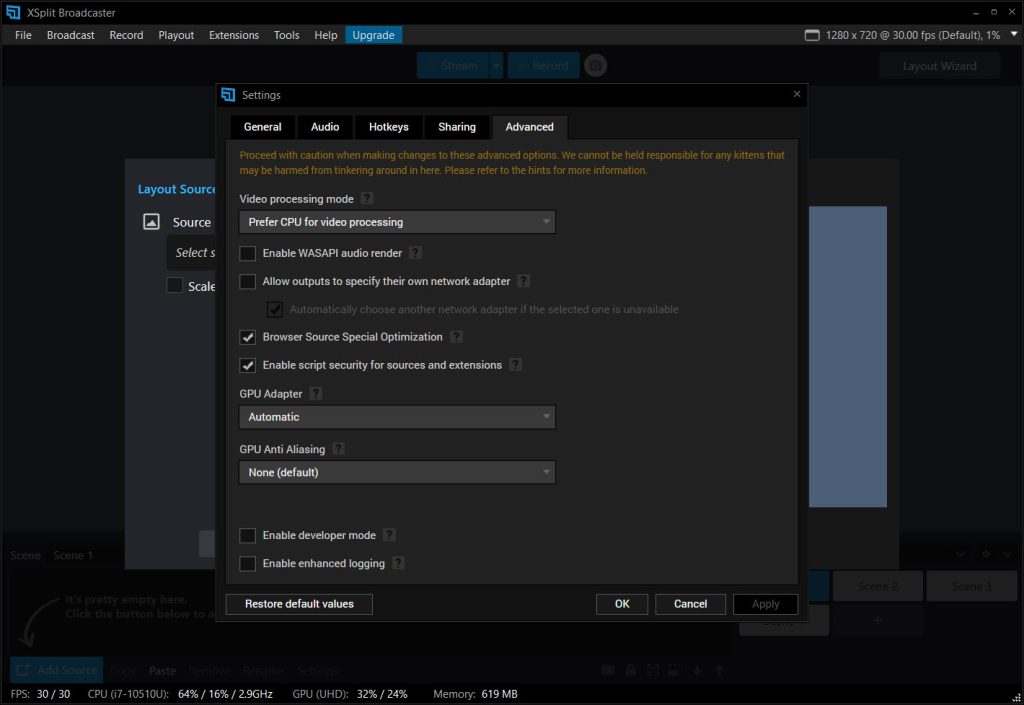Open the Extensions menu
This screenshot has height=705, width=1024.
[x=234, y=35]
